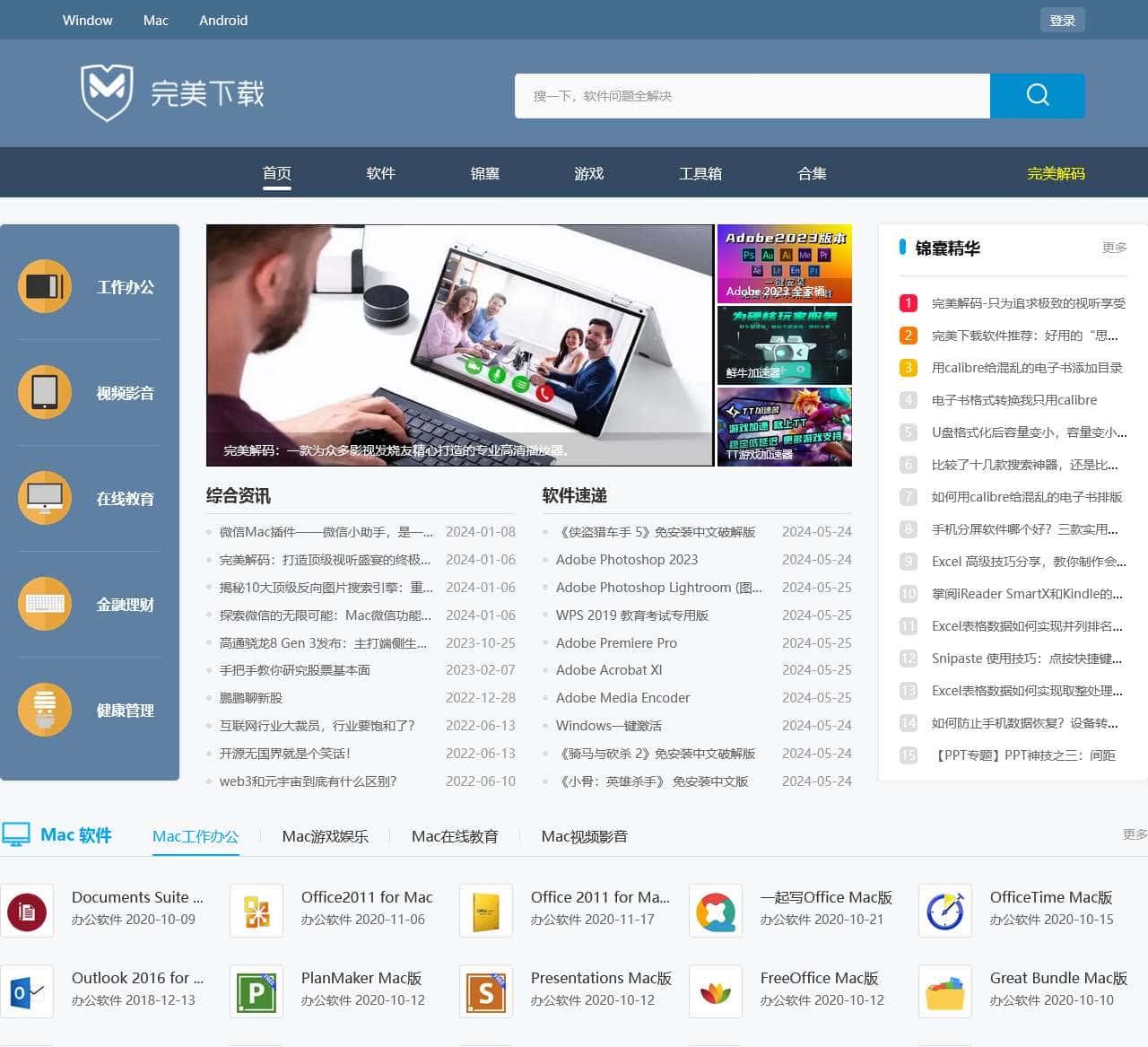Go to 首页 navigation tab
This screenshot has height=1047, width=1148.
pyautogui.click(x=276, y=173)
